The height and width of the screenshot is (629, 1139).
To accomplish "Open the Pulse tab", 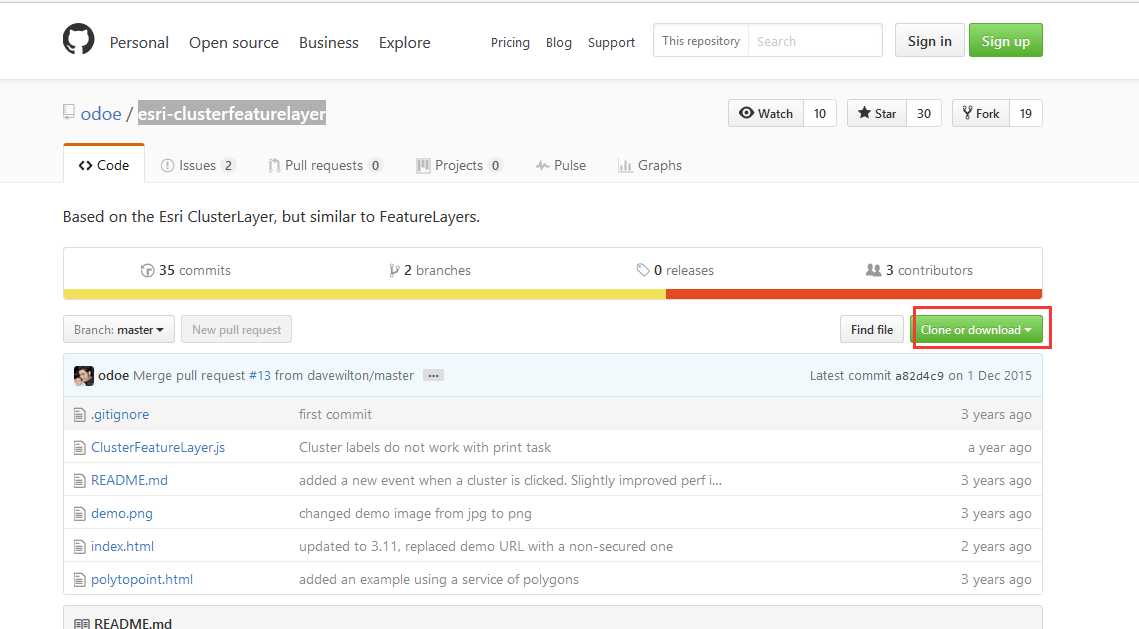I will pyautogui.click(x=561, y=165).
